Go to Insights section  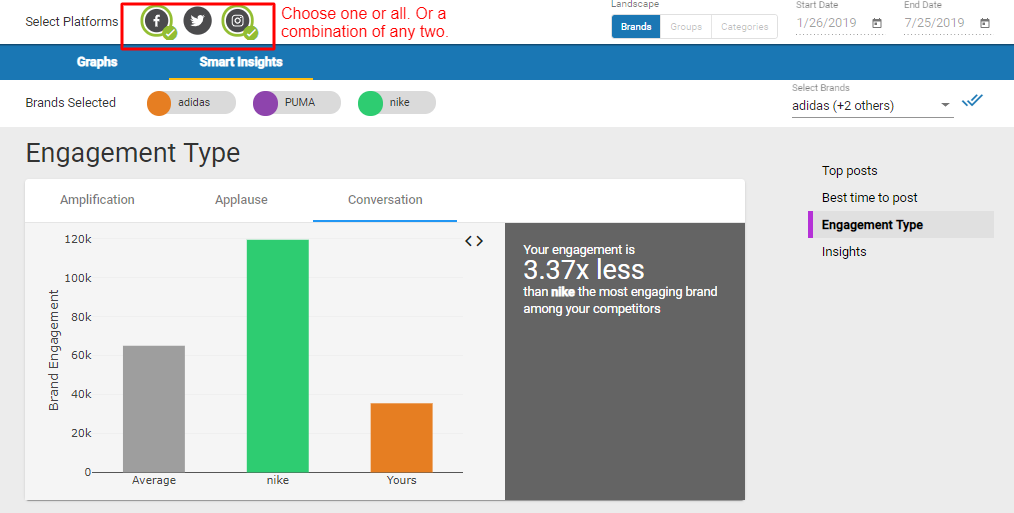click(844, 252)
